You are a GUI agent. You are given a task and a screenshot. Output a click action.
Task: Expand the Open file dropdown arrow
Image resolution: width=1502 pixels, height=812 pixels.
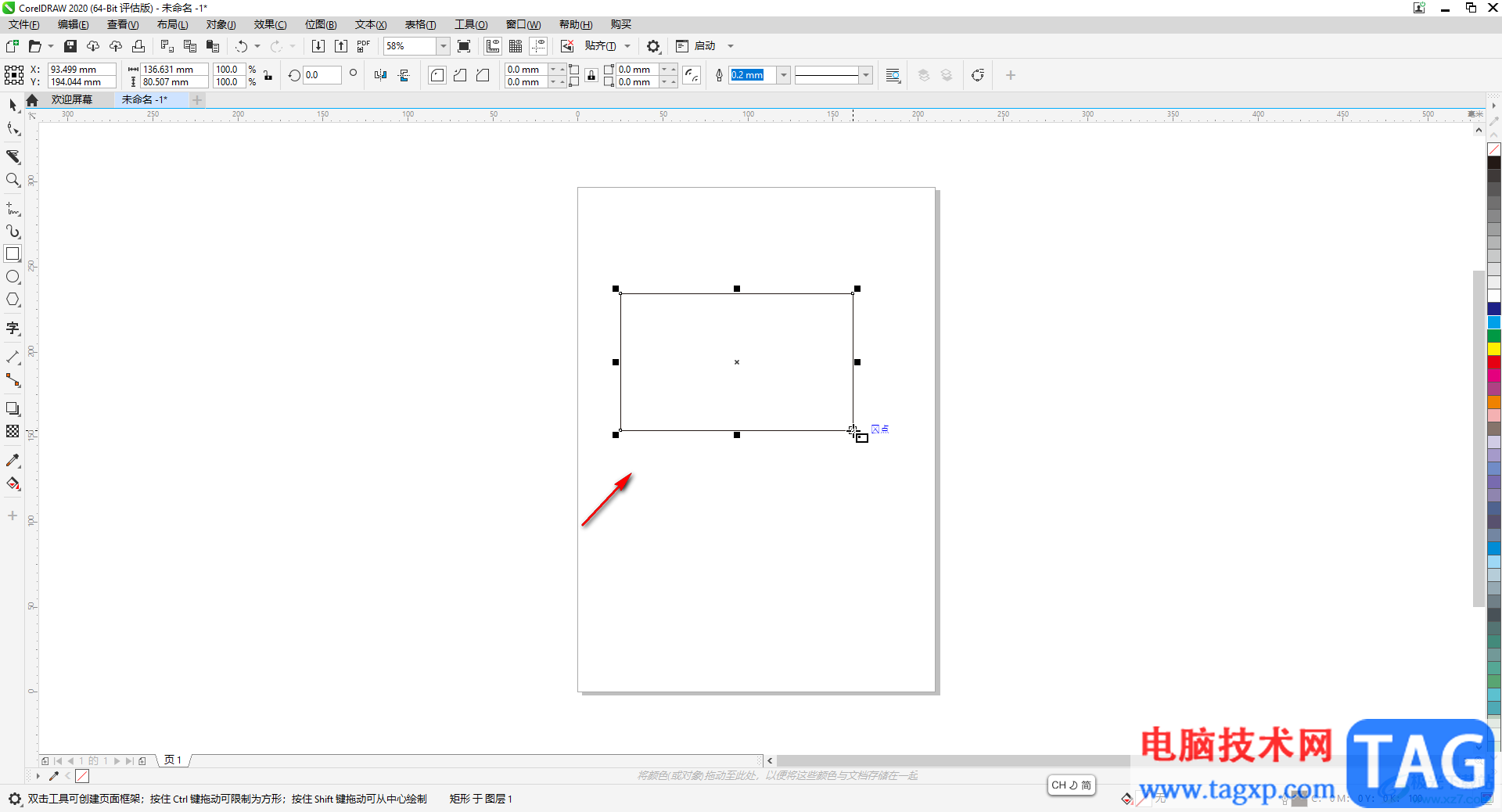click(51, 46)
